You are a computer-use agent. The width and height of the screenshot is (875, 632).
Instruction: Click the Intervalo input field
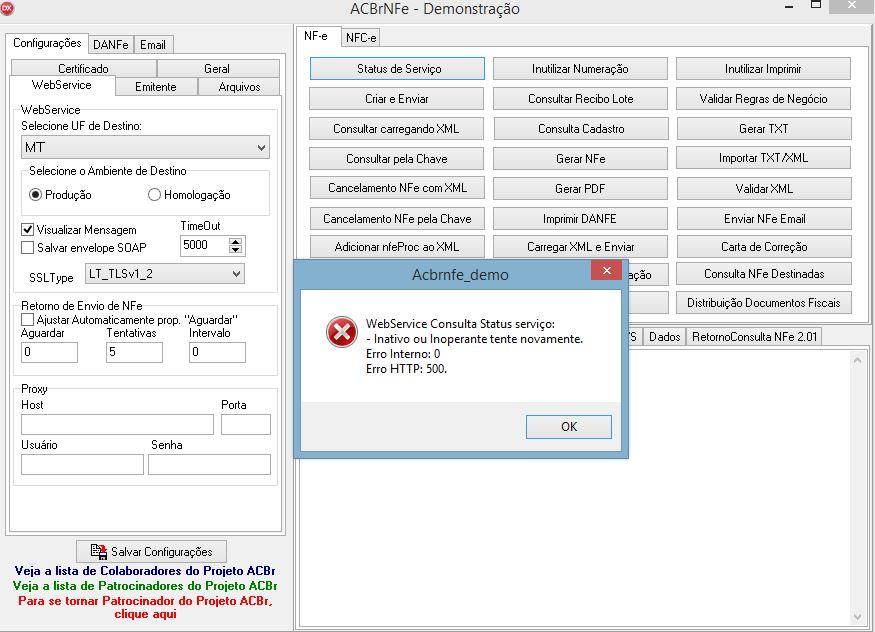tap(217, 352)
